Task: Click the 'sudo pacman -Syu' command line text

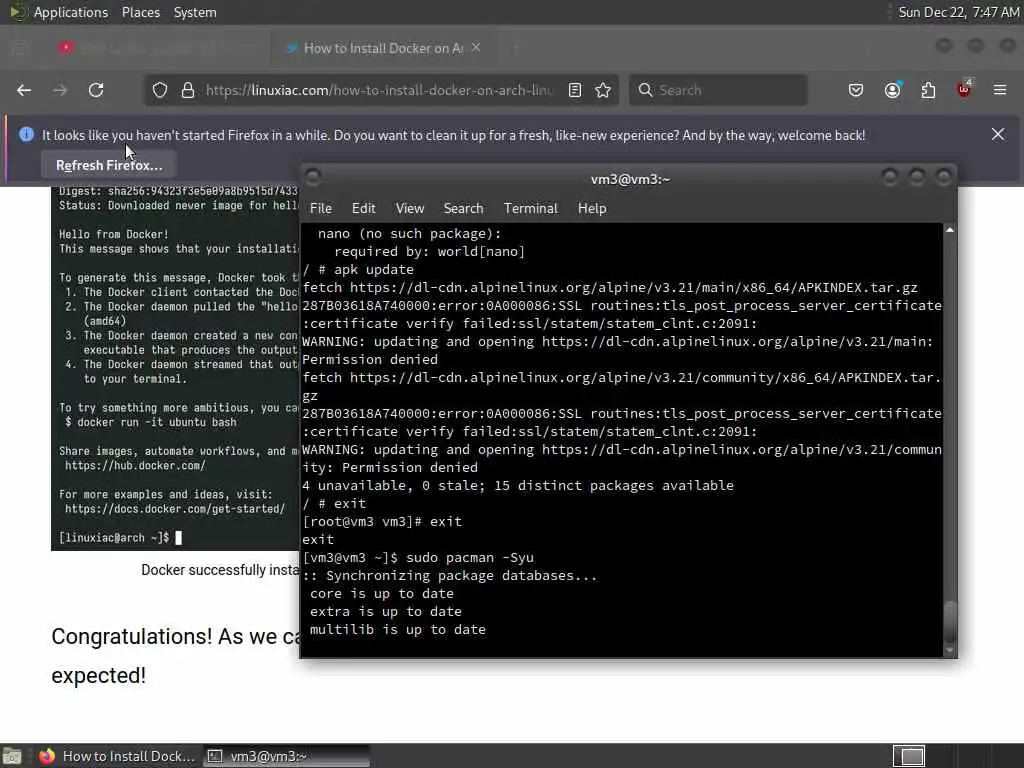Action: [470, 558]
